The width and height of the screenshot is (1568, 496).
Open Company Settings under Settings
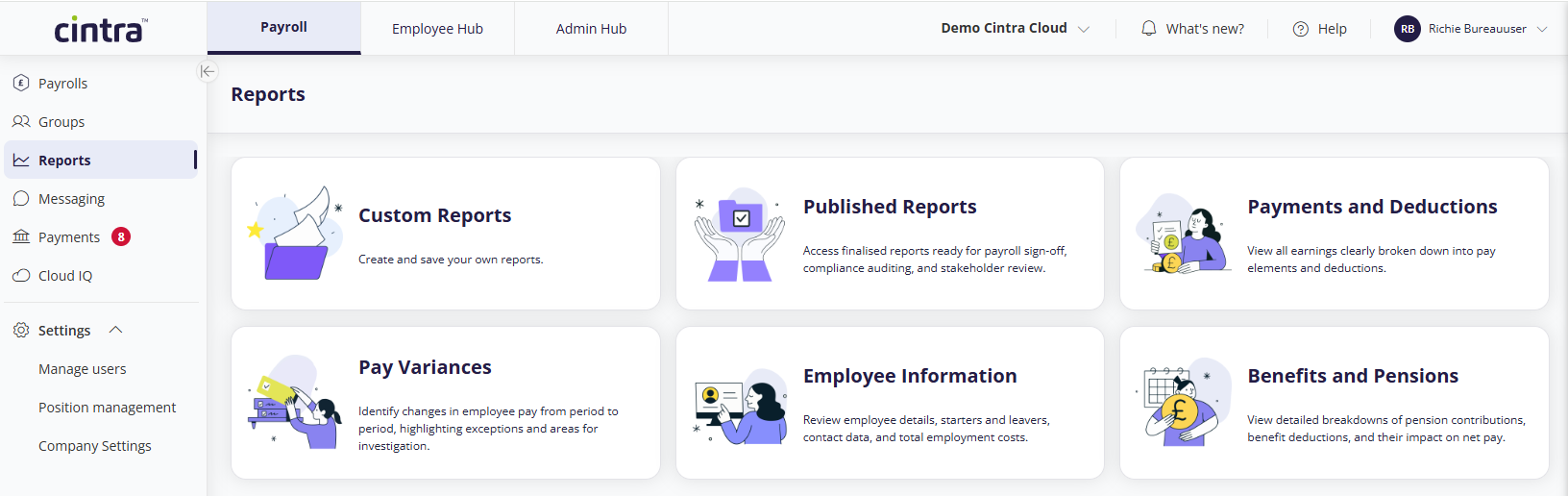pos(94,445)
